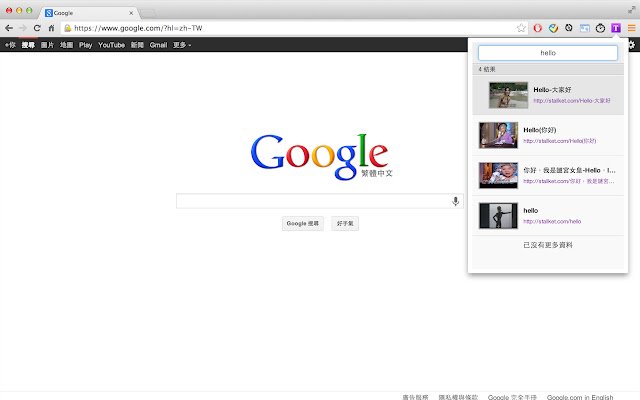
Task: Click the 已沒有更多資料 message
Action: click(548, 245)
